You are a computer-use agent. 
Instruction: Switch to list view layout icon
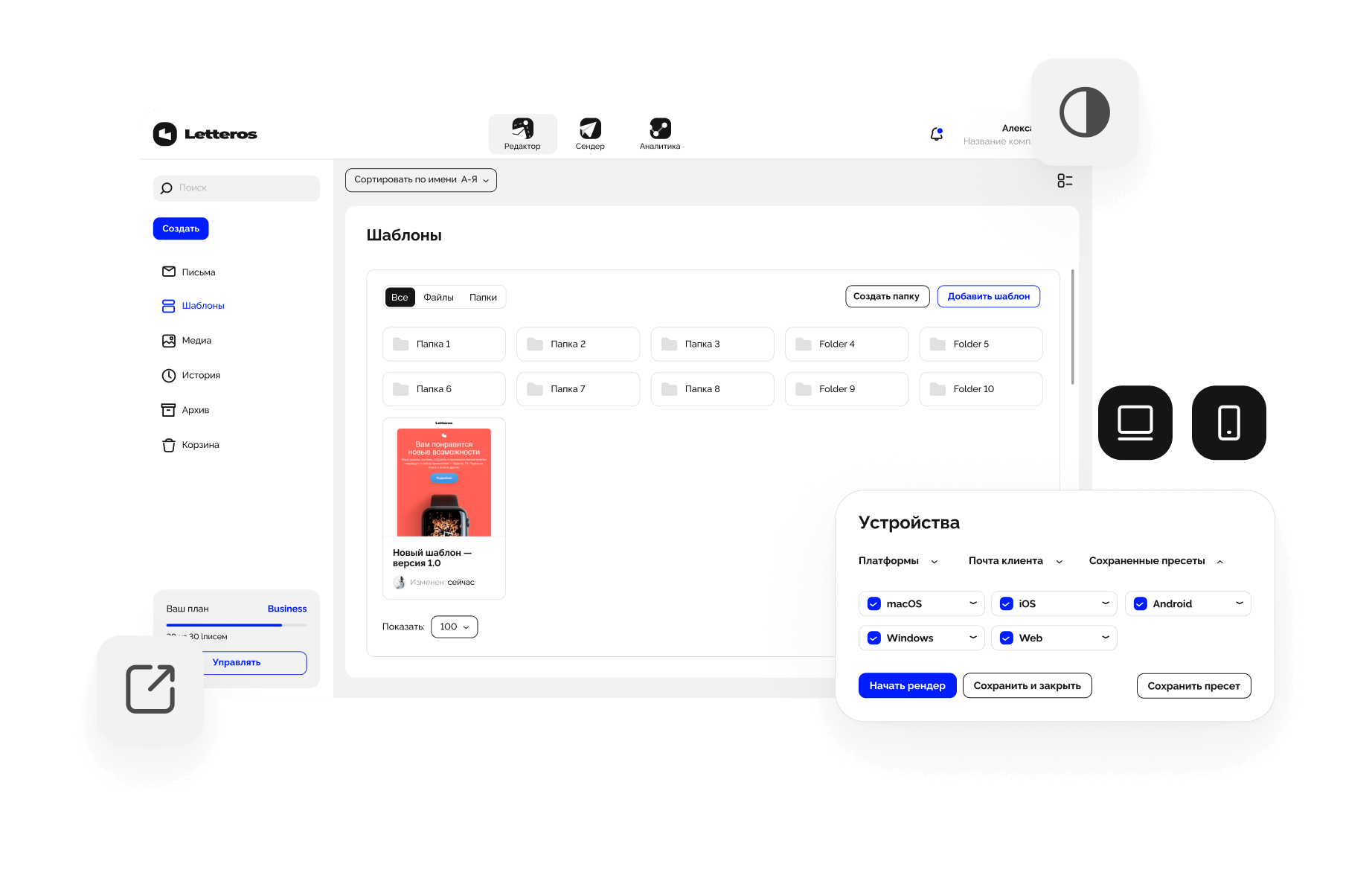pos(1065,181)
